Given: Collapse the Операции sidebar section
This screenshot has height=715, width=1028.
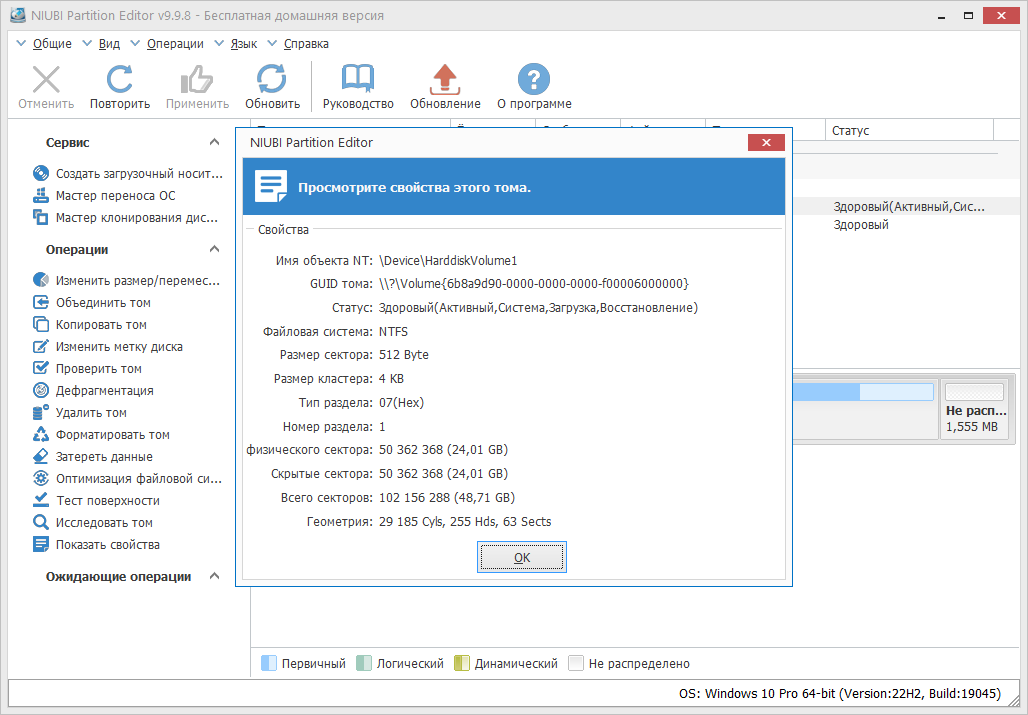Looking at the screenshot, I should click(214, 249).
